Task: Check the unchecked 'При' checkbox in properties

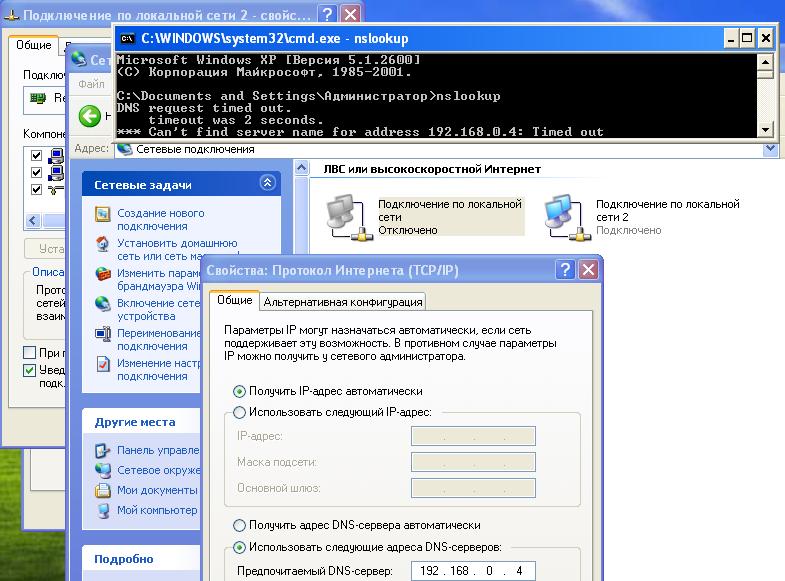Action: (x=30, y=353)
